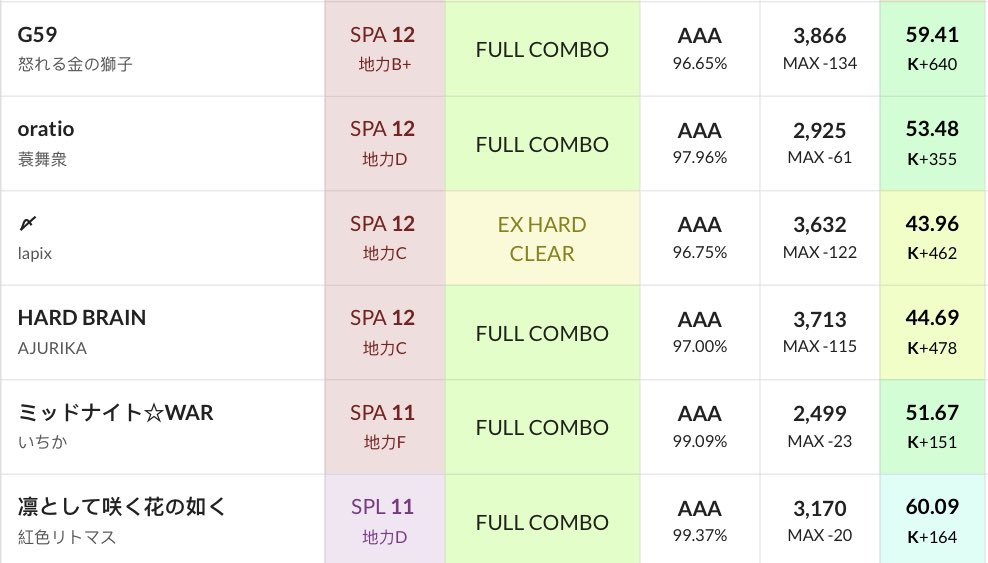Viewport: 988px width, 563px height.
Task: Click the FULL COMBO lamp for G59
Action: coord(541,49)
